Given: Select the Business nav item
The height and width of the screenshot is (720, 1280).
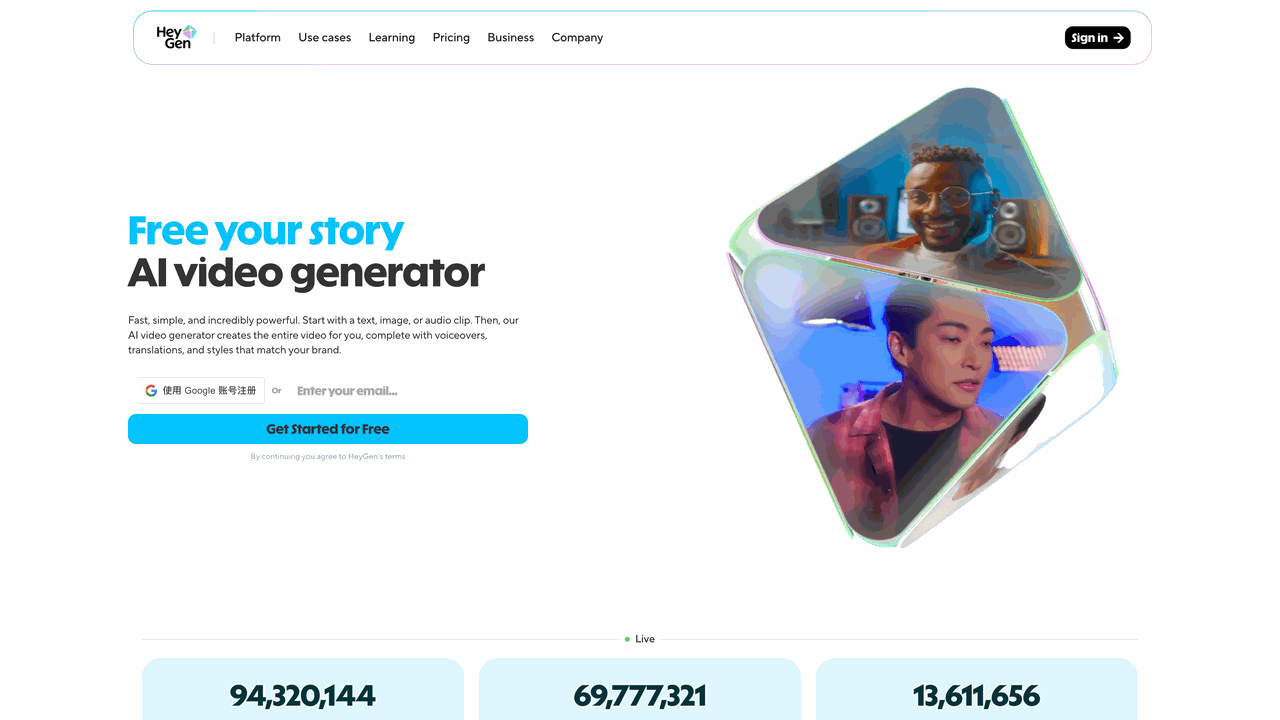Looking at the screenshot, I should [510, 38].
